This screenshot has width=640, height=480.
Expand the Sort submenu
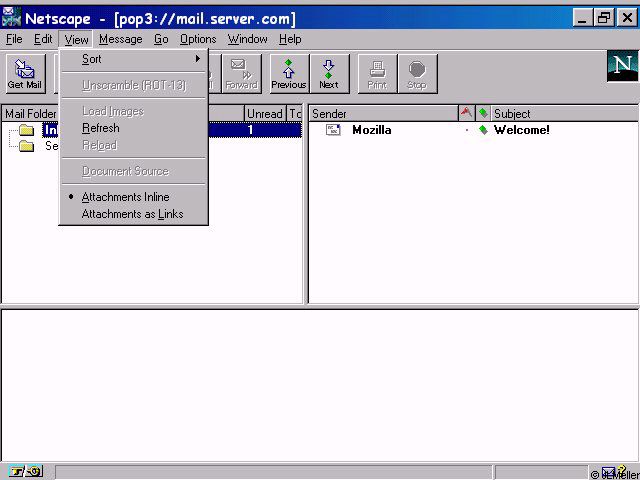click(134, 59)
